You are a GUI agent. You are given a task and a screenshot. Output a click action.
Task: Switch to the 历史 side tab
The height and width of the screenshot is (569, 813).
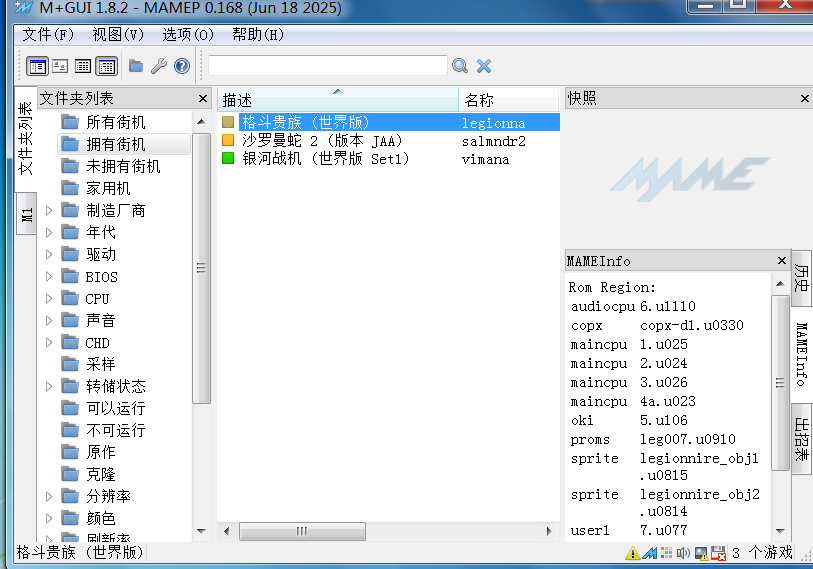[x=802, y=277]
